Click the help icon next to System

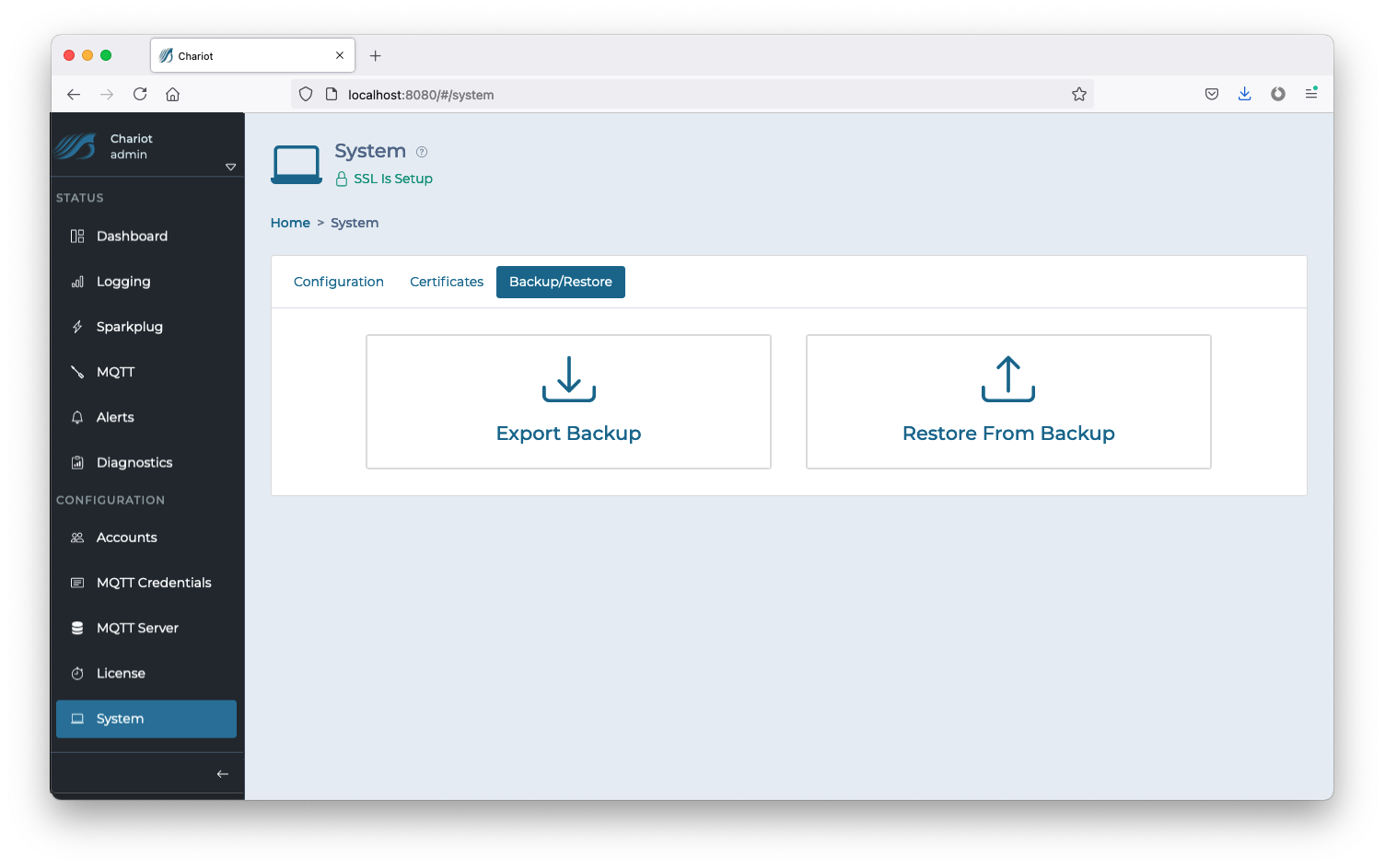tap(422, 152)
